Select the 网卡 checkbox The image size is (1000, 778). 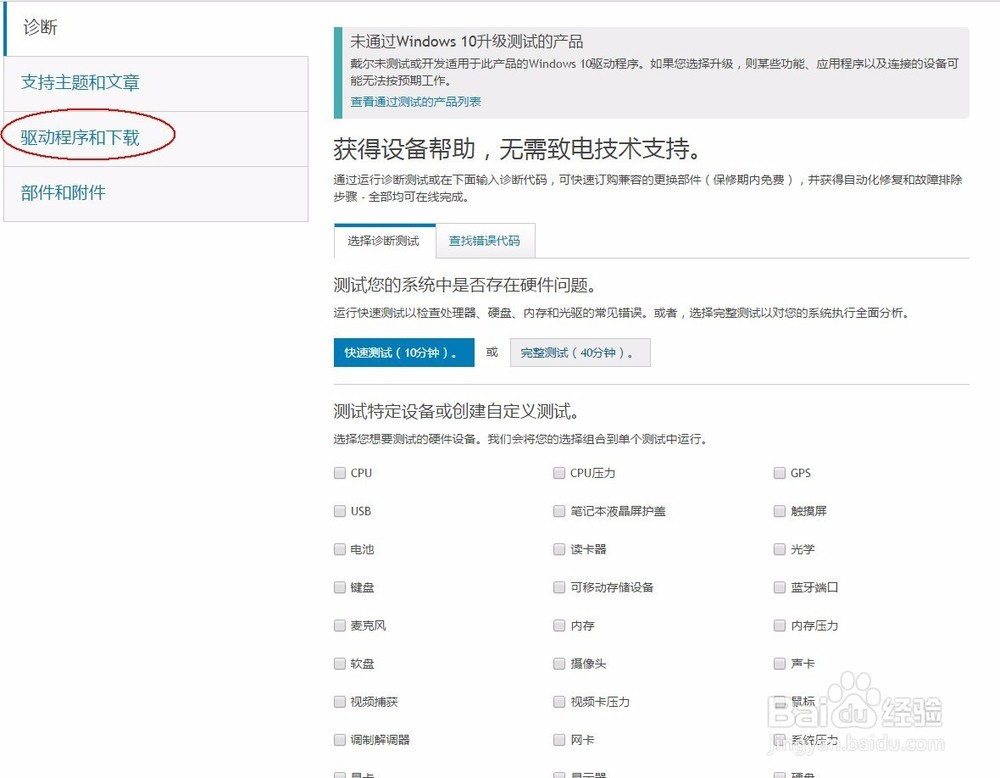(x=559, y=740)
